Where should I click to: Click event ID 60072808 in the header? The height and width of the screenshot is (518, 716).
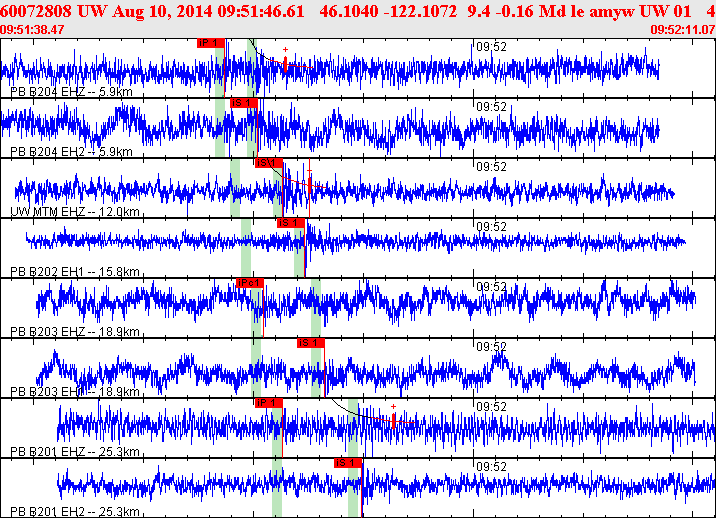click(x=36, y=11)
